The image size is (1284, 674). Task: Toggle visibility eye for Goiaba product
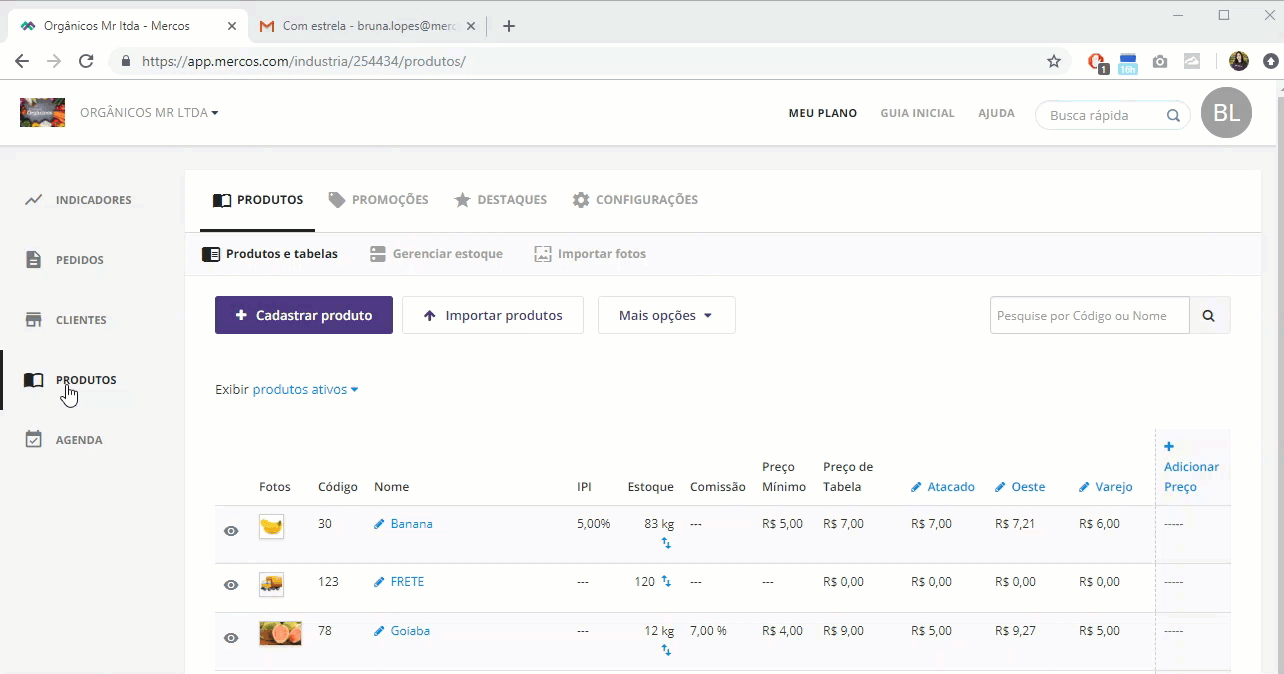231,638
